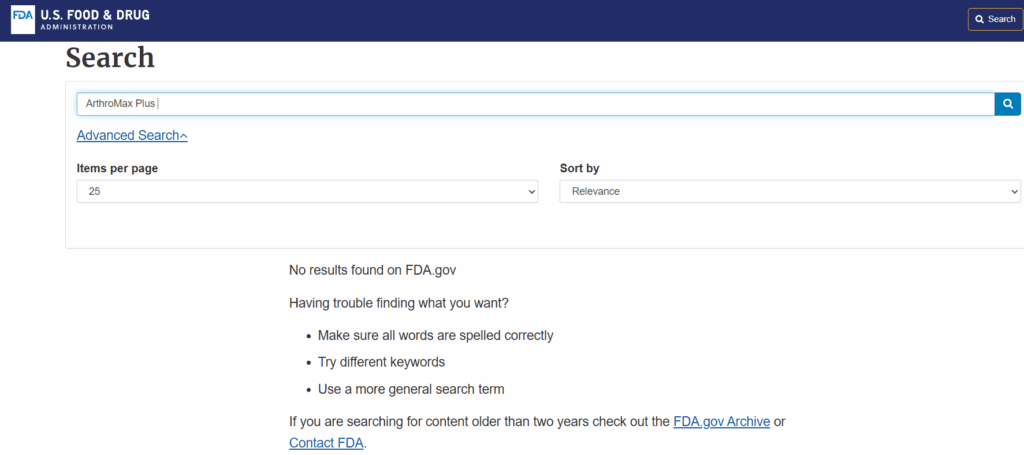This screenshot has height=455, width=1024.
Task: Click the Sort by label
Action: click(x=579, y=168)
